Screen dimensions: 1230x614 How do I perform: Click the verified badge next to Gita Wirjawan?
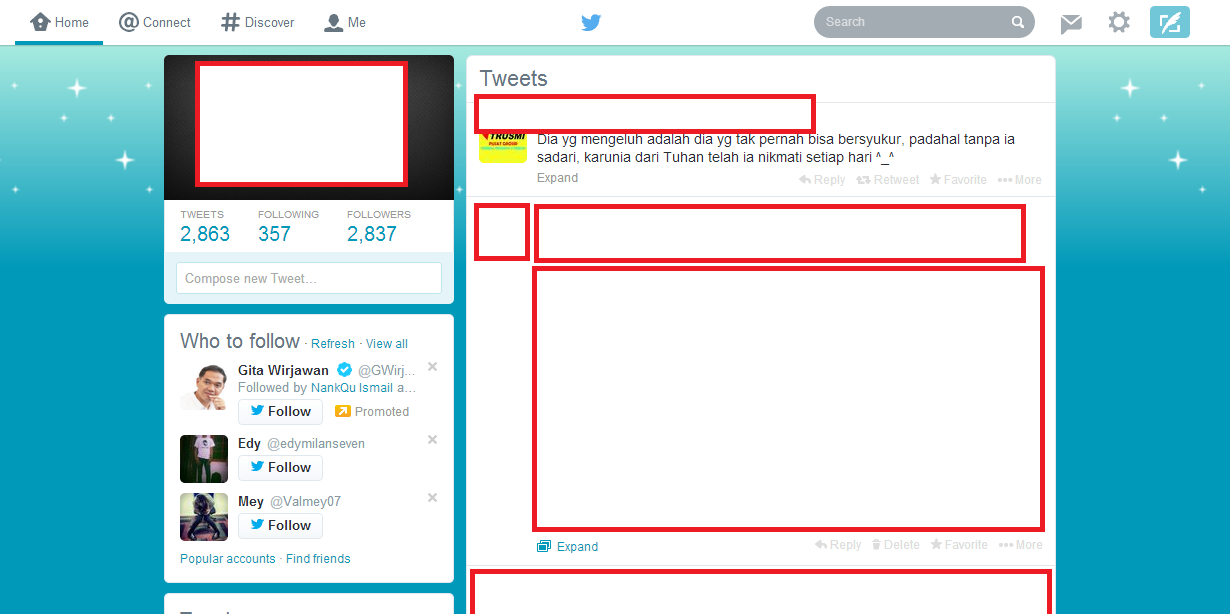click(344, 369)
